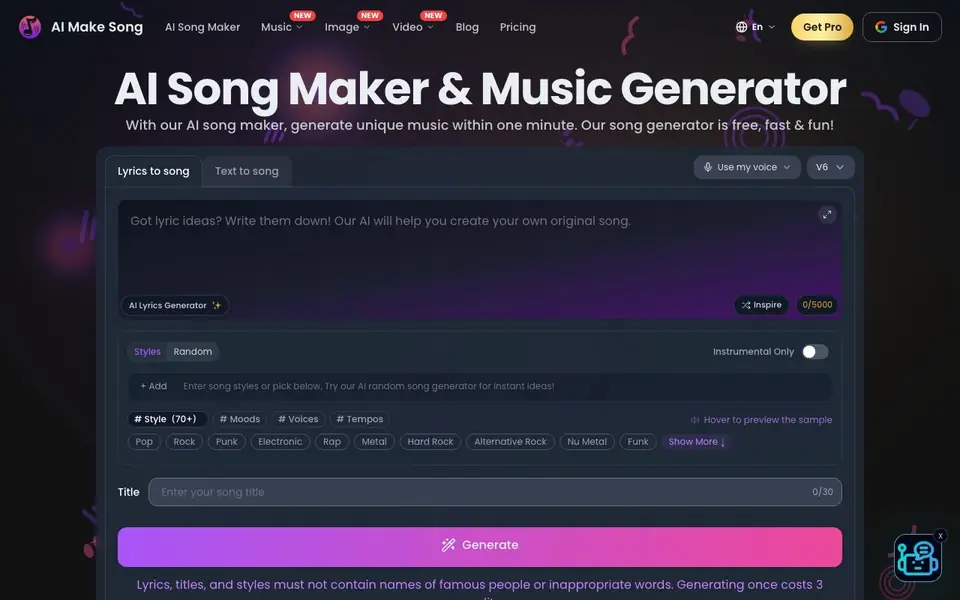Pick the Electronic style tag
960x600 pixels.
tap(280, 441)
